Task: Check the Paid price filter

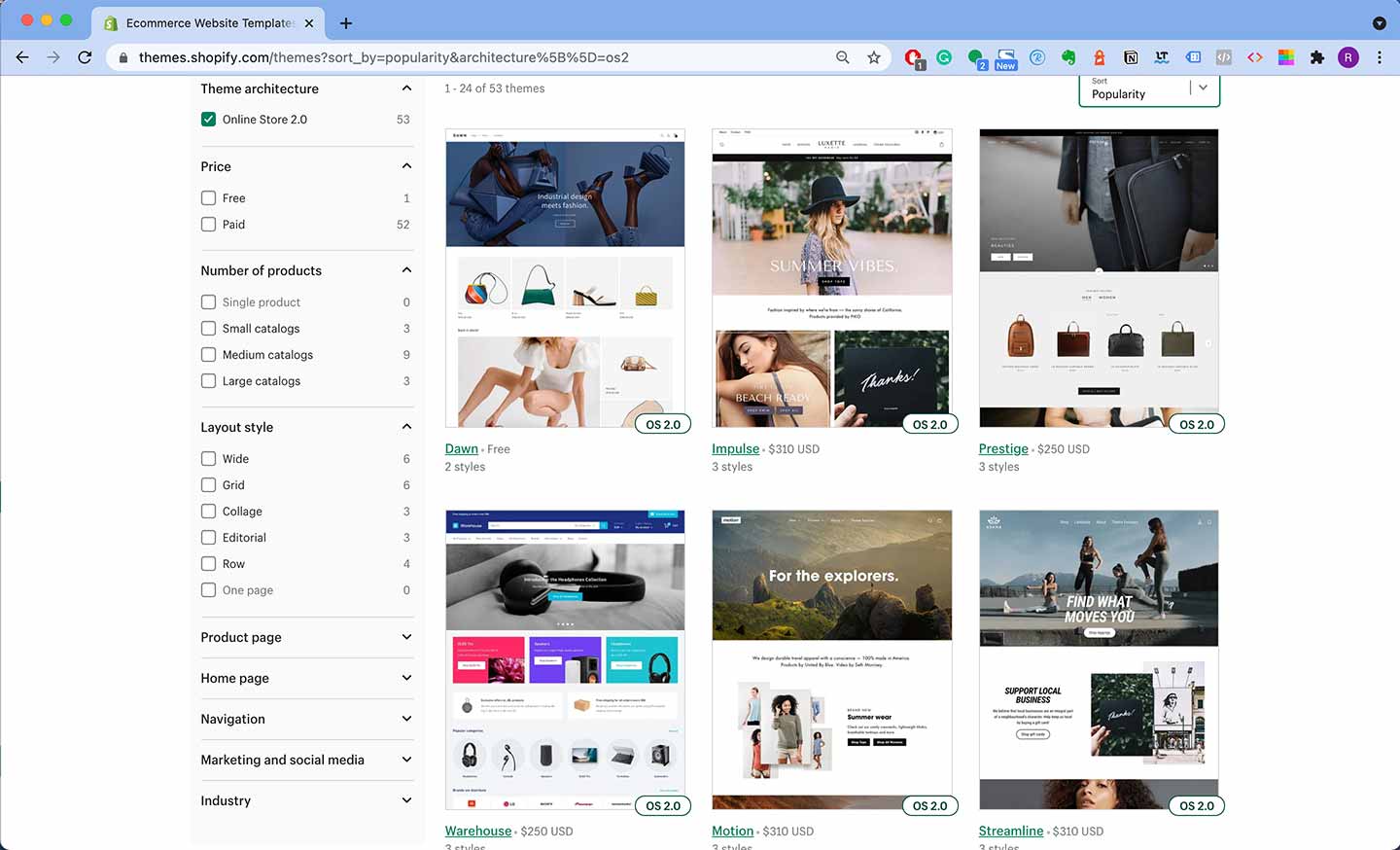Action: pyautogui.click(x=208, y=225)
